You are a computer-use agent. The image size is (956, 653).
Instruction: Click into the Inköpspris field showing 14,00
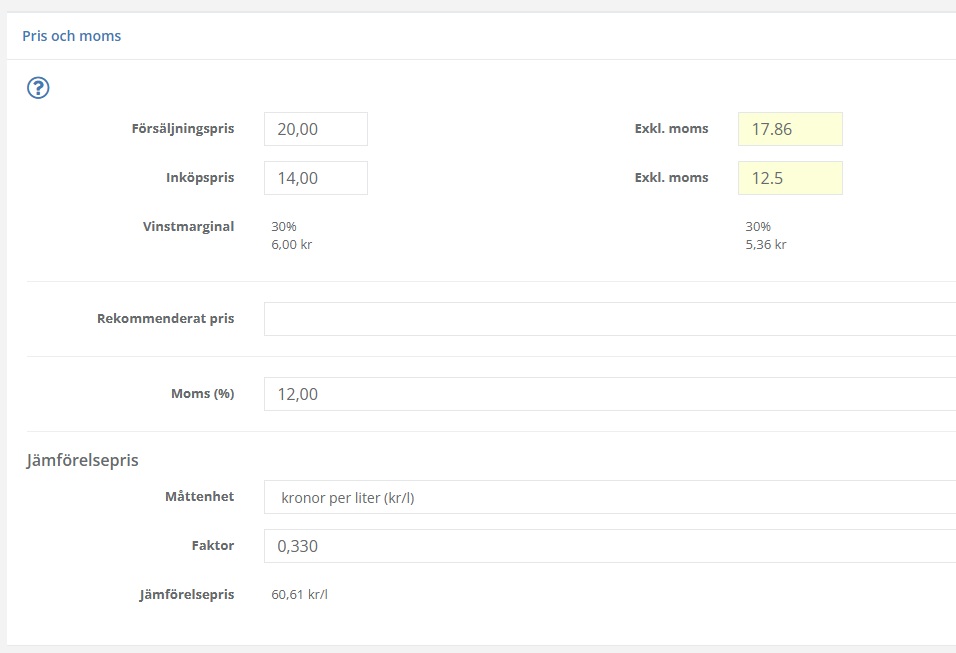pyautogui.click(x=316, y=178)
